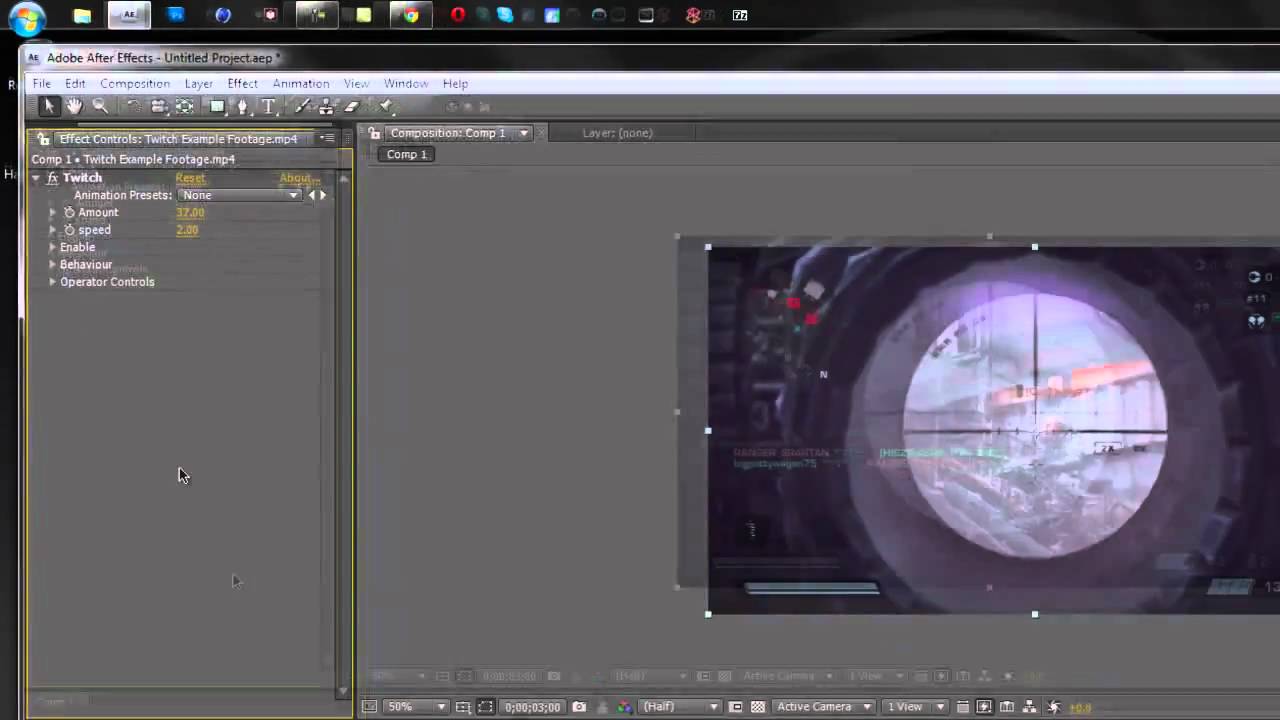Viewport: 1280px width, 720px height.
Task: Select the Layer: (none) panel tab
Action: point(617,133)
